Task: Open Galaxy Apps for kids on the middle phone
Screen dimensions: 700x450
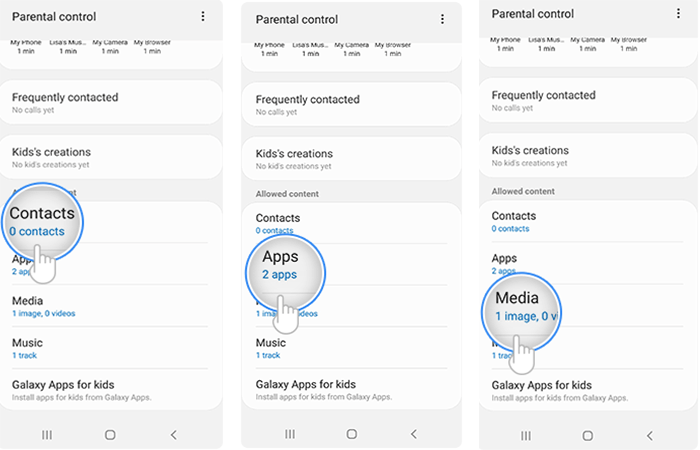Action: click(351, 390)
